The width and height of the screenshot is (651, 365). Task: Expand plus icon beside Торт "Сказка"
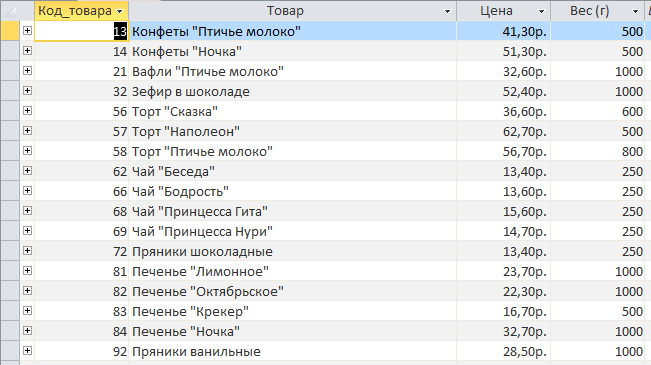(x=27, y=110)
